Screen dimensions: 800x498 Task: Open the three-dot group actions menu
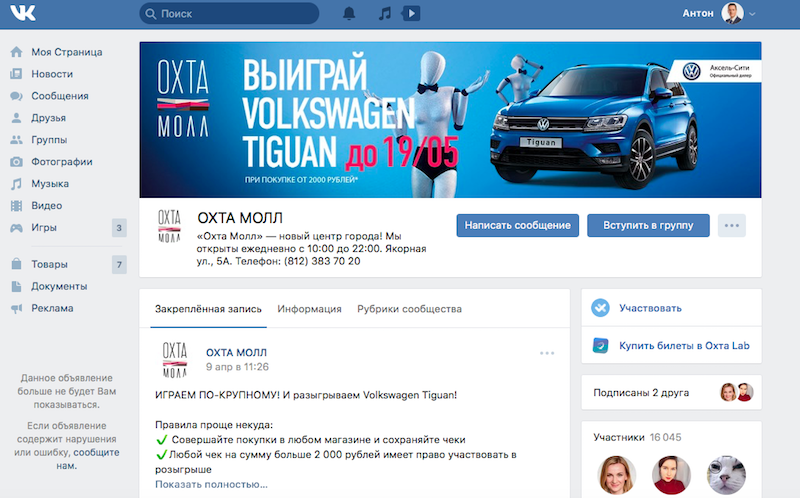click(x=733, y=225)
